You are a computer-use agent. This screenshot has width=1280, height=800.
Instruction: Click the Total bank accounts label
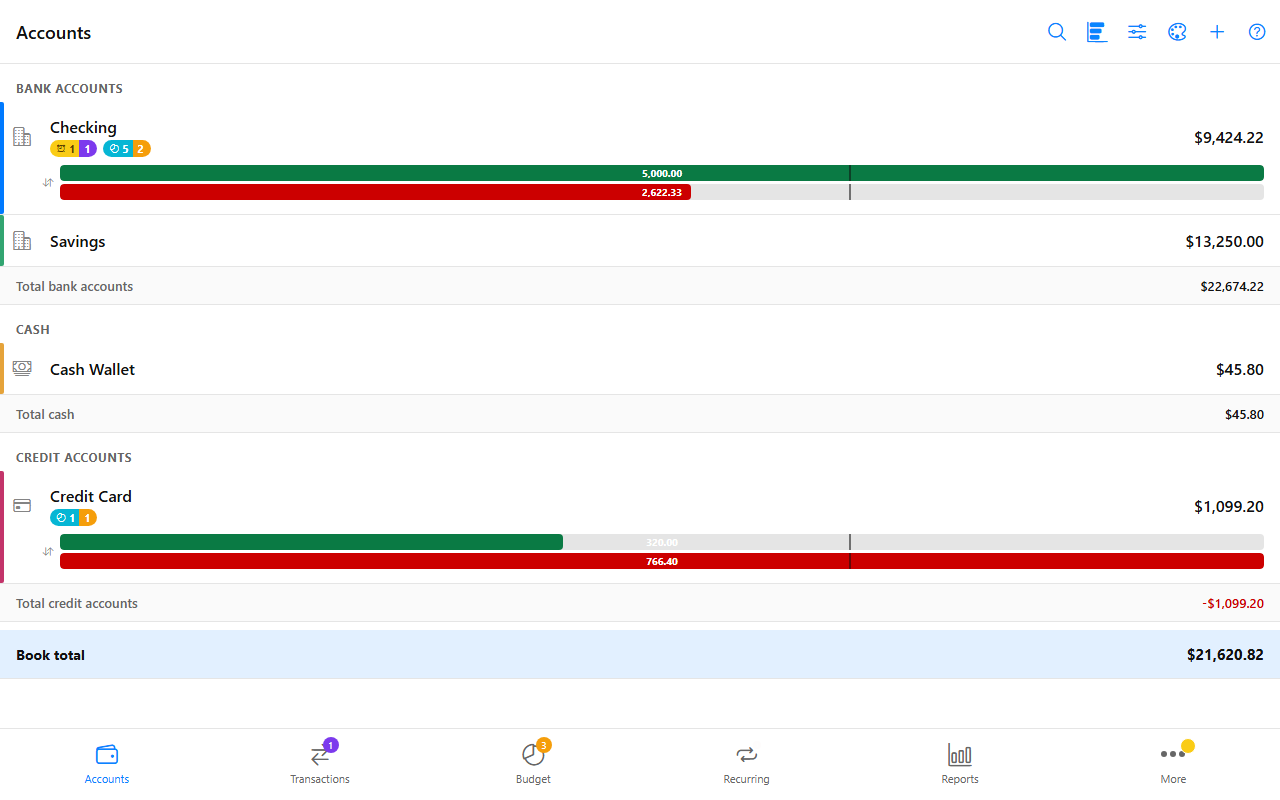click(x=74, y=286)
